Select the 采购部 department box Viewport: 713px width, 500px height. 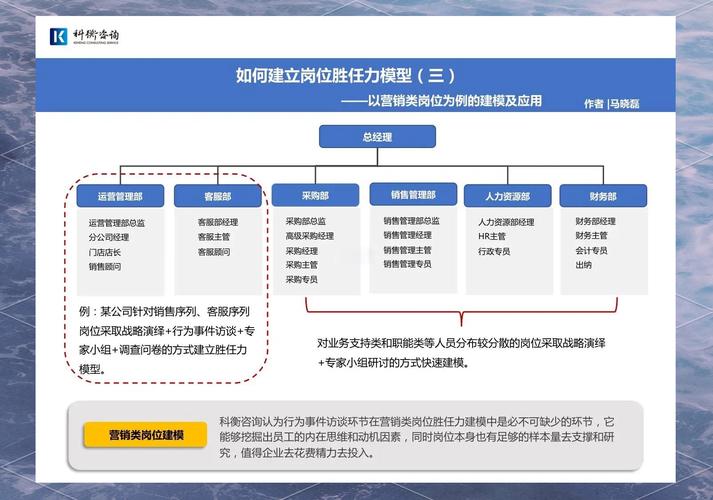[315, 195]
